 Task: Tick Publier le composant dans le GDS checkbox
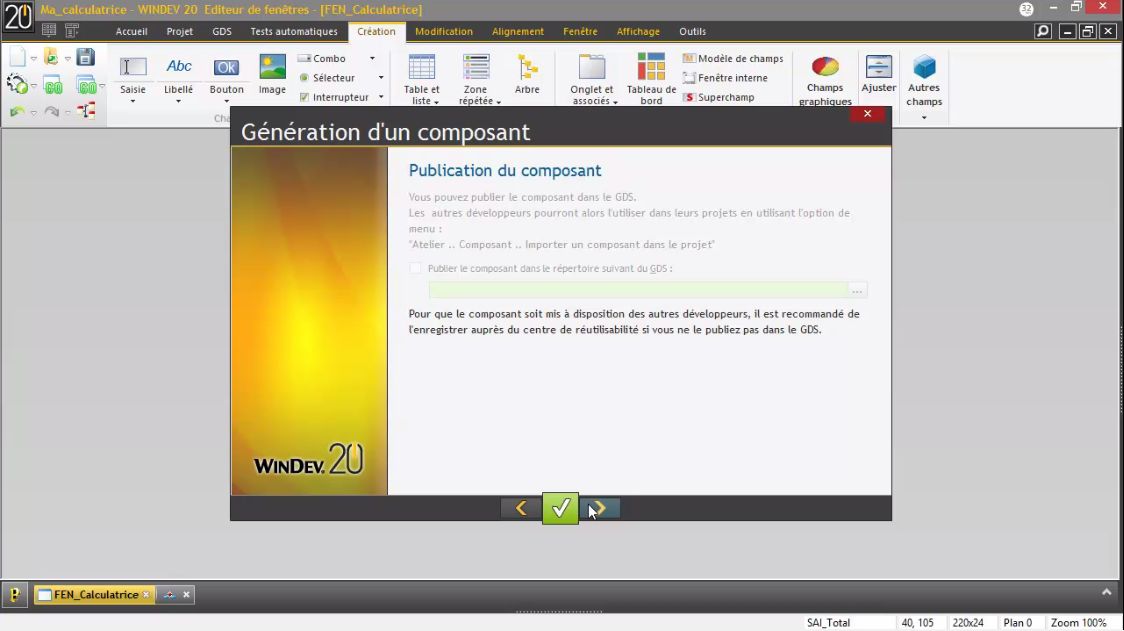point(415,268)
